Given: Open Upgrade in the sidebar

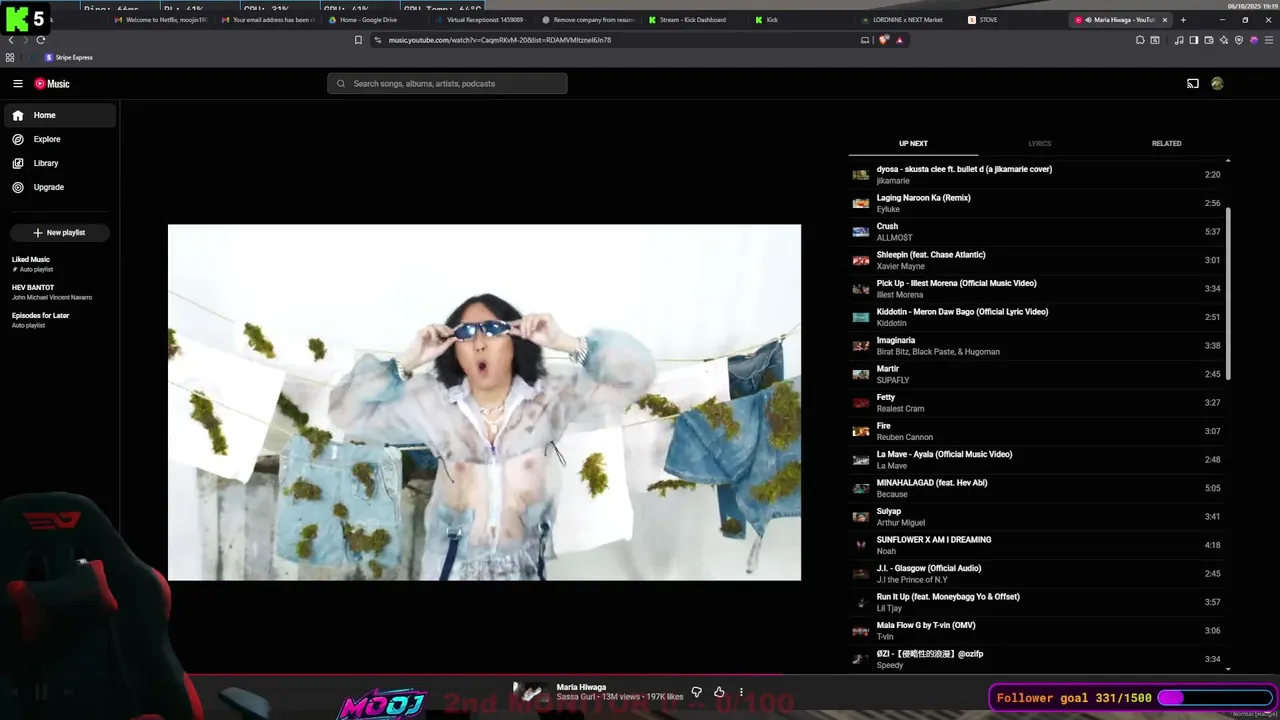Looking at the screenshot, I should tap(59, 187).
